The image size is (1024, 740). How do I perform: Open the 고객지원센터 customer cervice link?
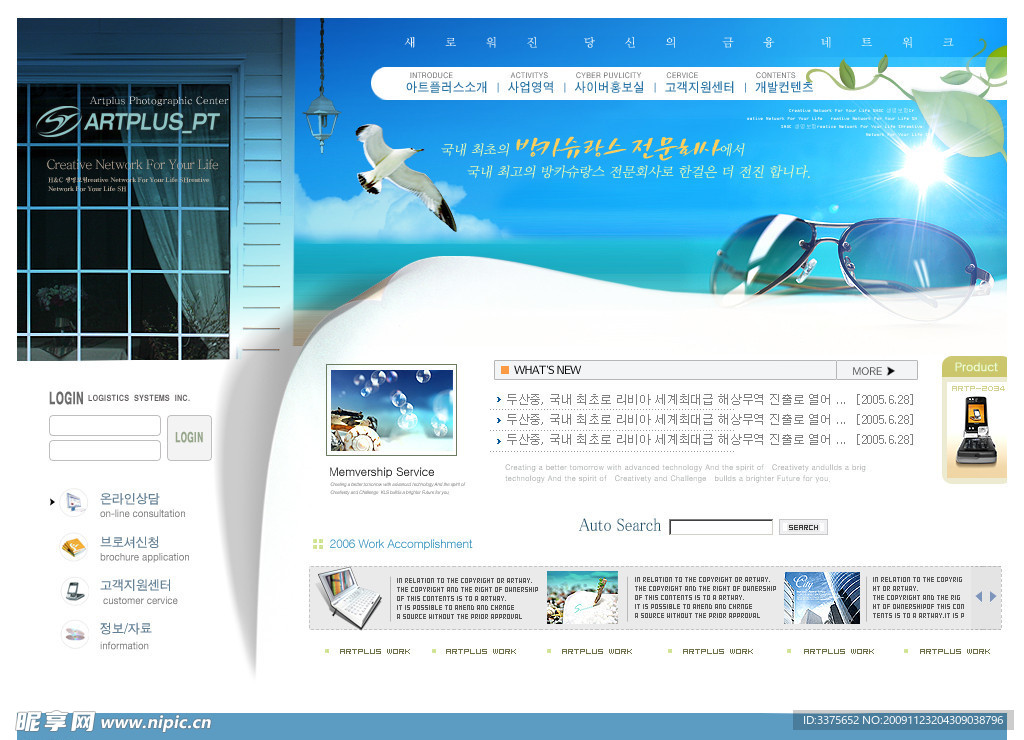point(138,592)
